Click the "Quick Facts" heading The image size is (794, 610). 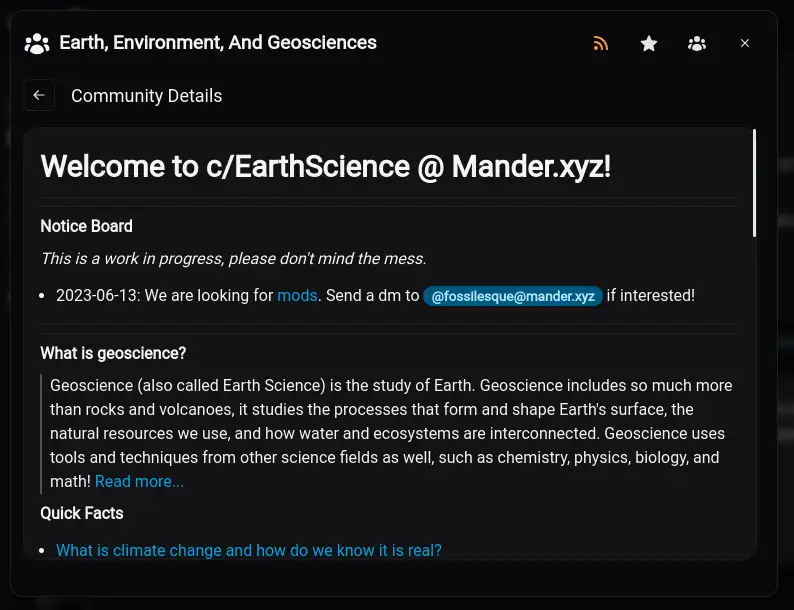[82, 513]
